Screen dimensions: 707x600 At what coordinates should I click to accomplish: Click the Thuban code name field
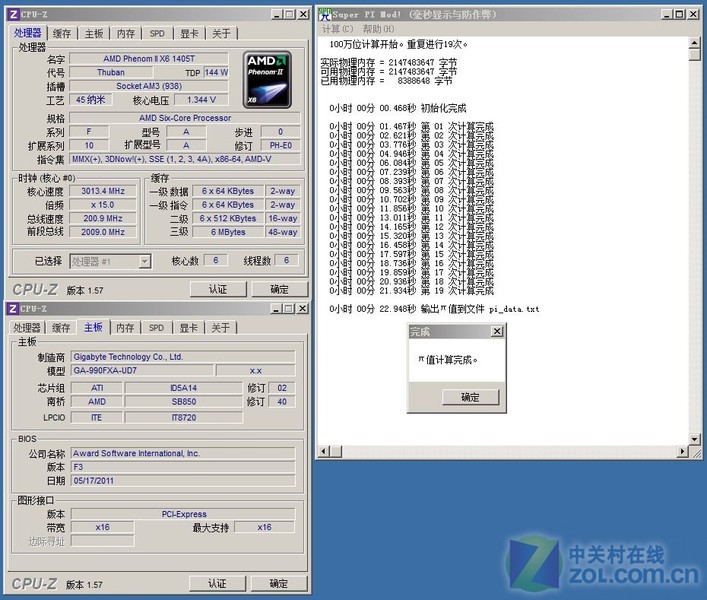(111, 72)
